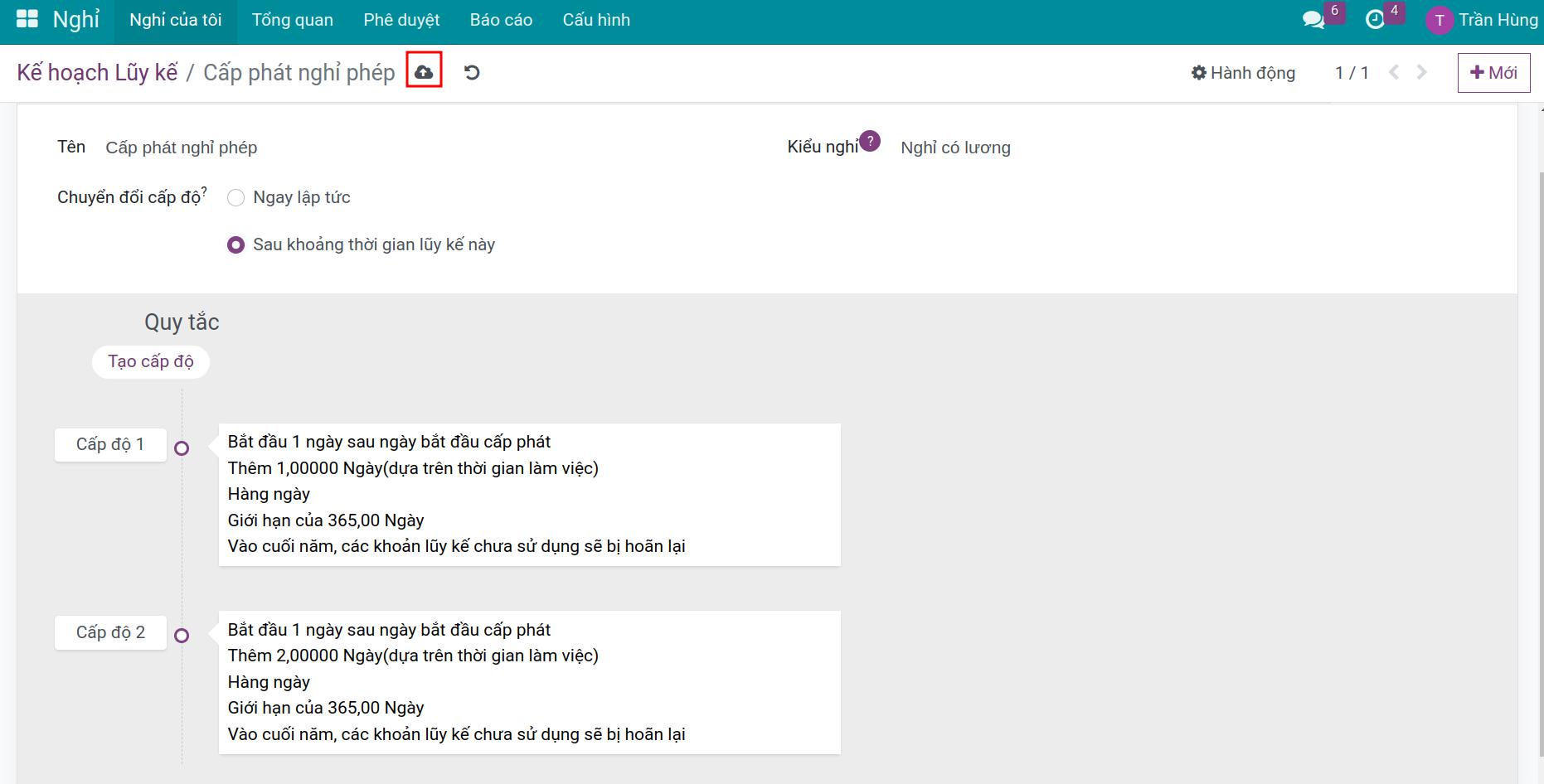Image resolution: width=1544 pixels, height=784 pixels.
Task: Open the conversations messages icon
Action: pyautogui.click(x=1313, y=20)
